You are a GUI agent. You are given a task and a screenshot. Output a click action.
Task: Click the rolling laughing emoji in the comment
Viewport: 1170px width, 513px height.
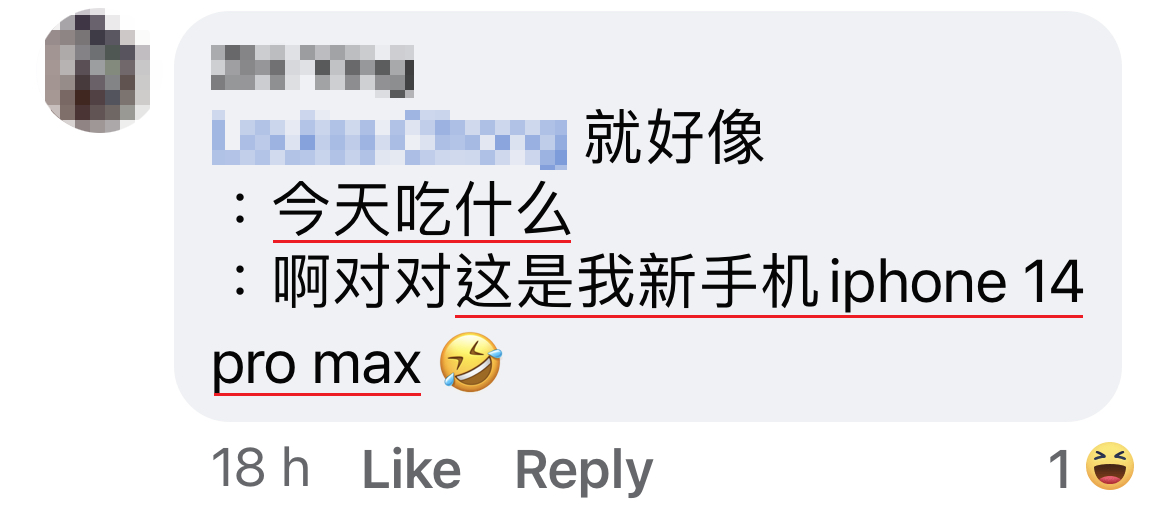coord(470,361)
